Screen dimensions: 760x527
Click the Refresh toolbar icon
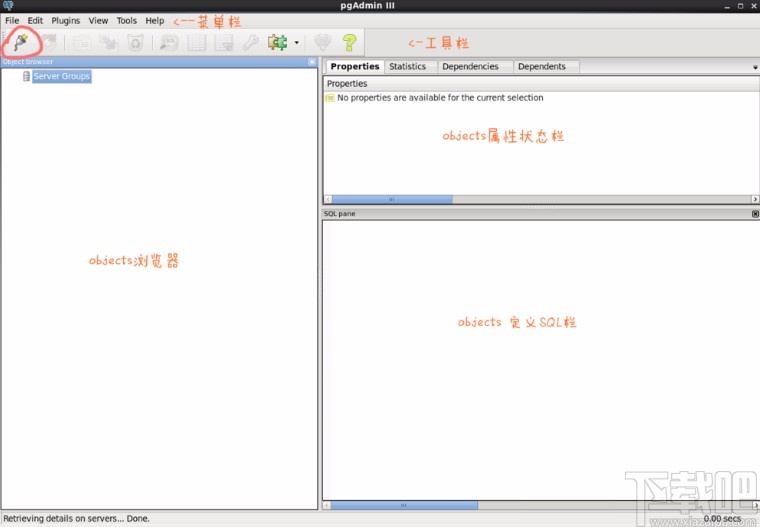click(50, 43)
